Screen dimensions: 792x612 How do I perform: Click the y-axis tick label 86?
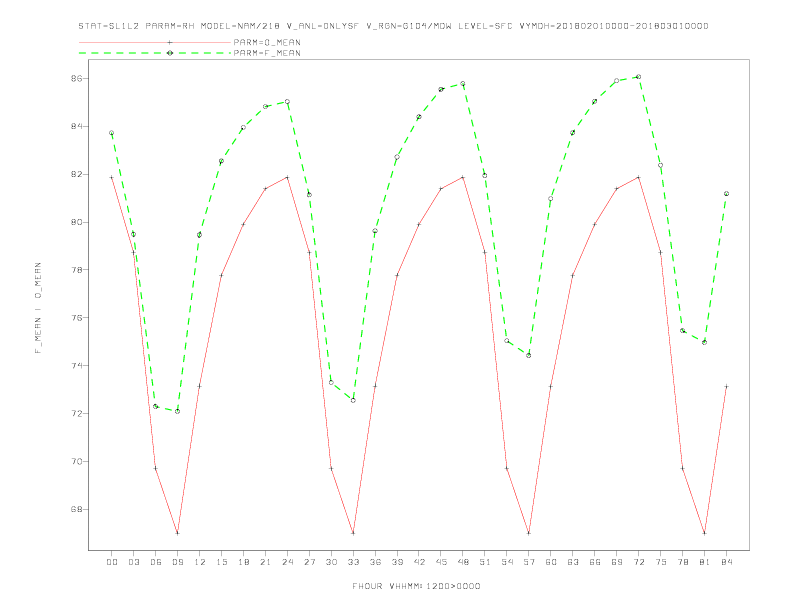(x=77, y=79)
